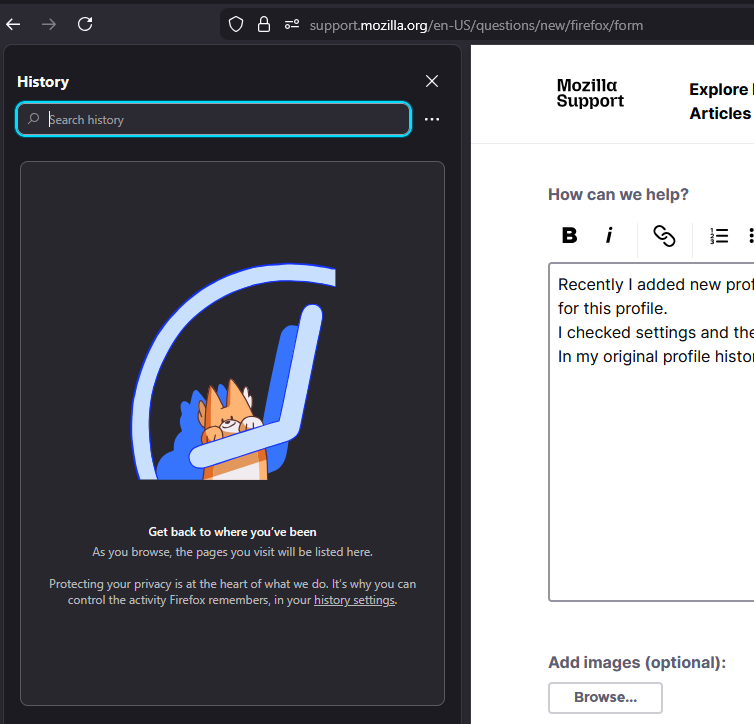Click the 'Get back to where you've been' text
Image resolution: width=754 pixels, height=724 pixels.
pos(232,532)
